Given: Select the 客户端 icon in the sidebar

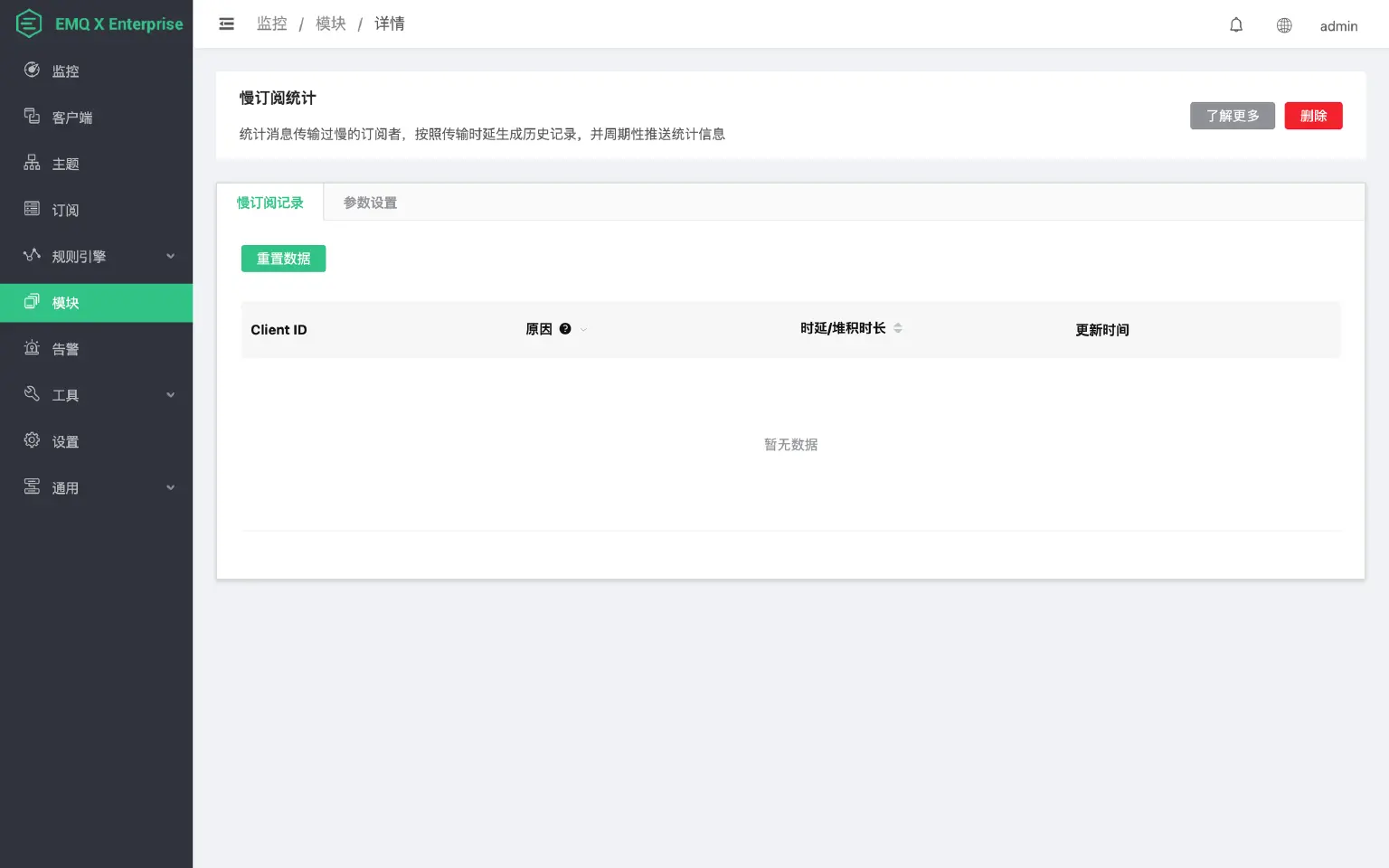Looking at the screenshot, I should pos(33,117).
